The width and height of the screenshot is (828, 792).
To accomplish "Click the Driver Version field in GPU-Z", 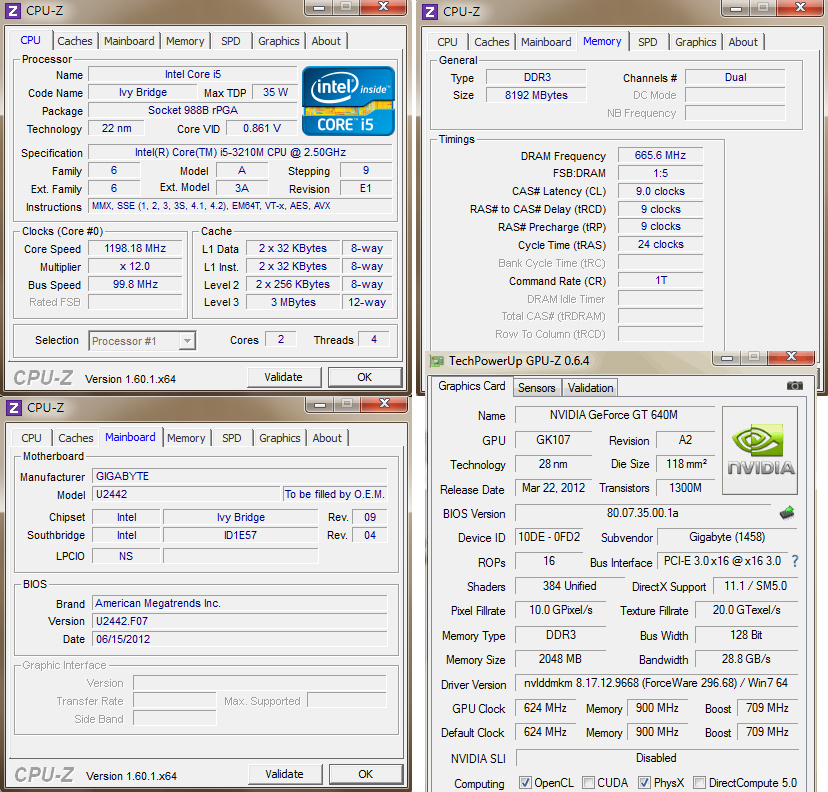I will point(656,683).
